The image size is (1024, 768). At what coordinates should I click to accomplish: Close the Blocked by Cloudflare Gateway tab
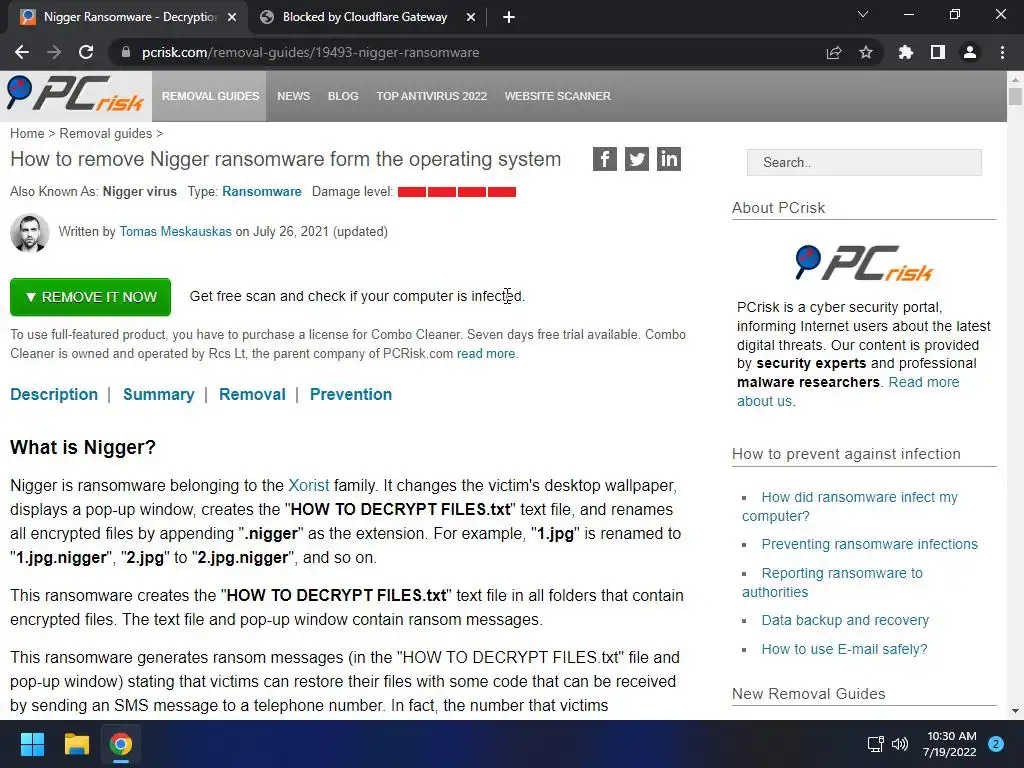471,17
